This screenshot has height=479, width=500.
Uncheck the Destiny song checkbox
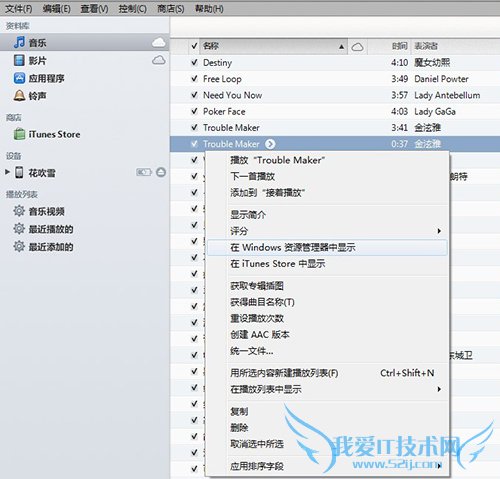pyautogui.click(x=194, y=62)
